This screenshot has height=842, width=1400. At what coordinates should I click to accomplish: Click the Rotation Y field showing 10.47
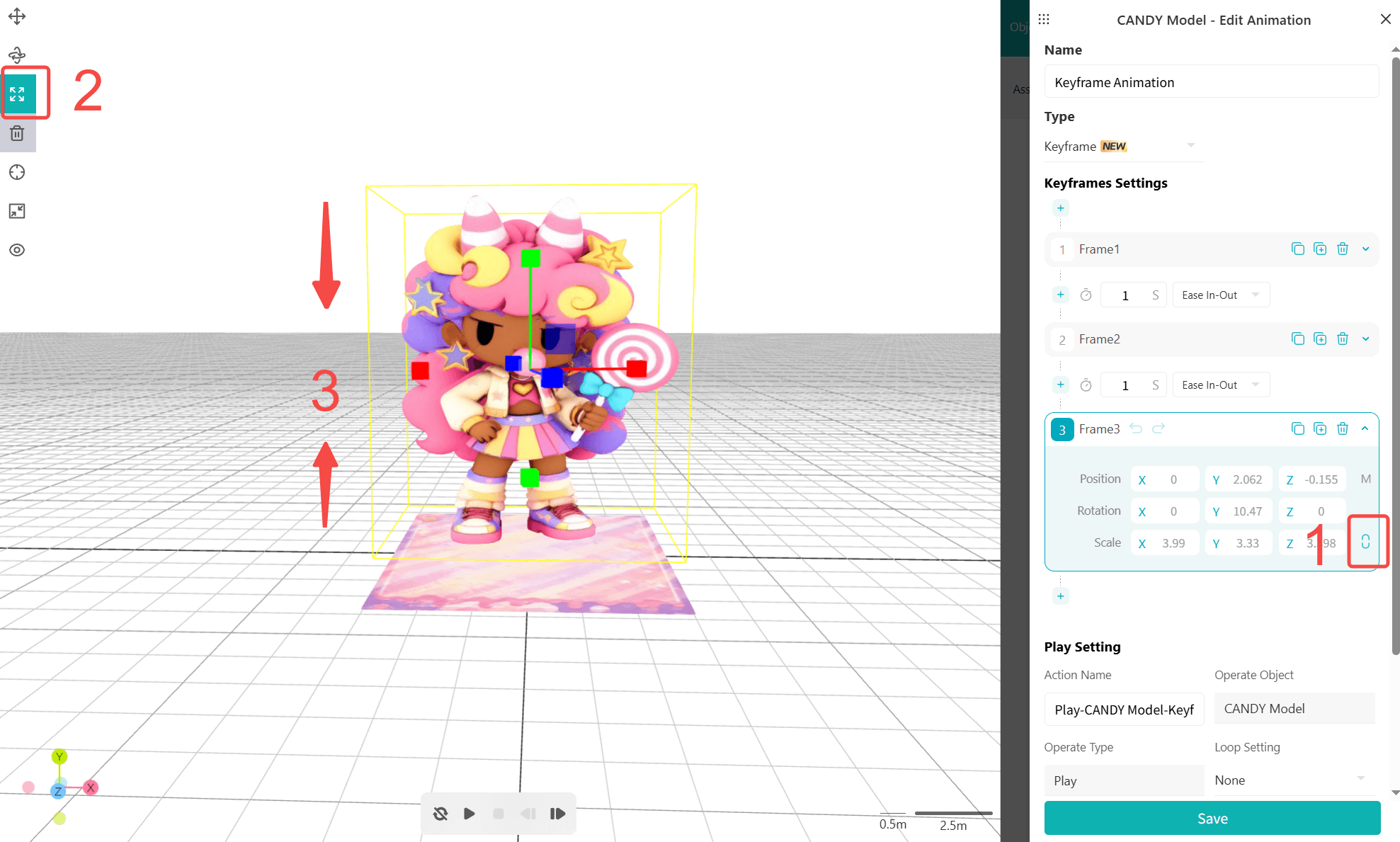(x=1239, y=511)
